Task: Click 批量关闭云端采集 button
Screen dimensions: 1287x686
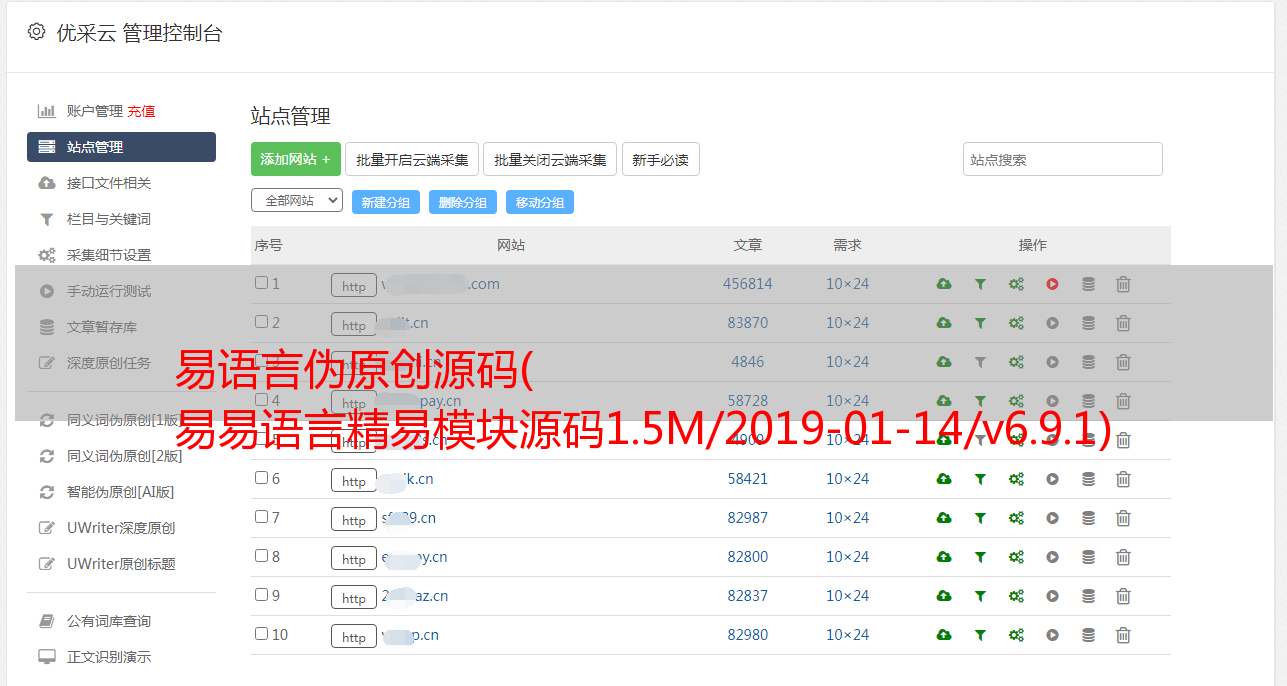Action: click(550, 159)
